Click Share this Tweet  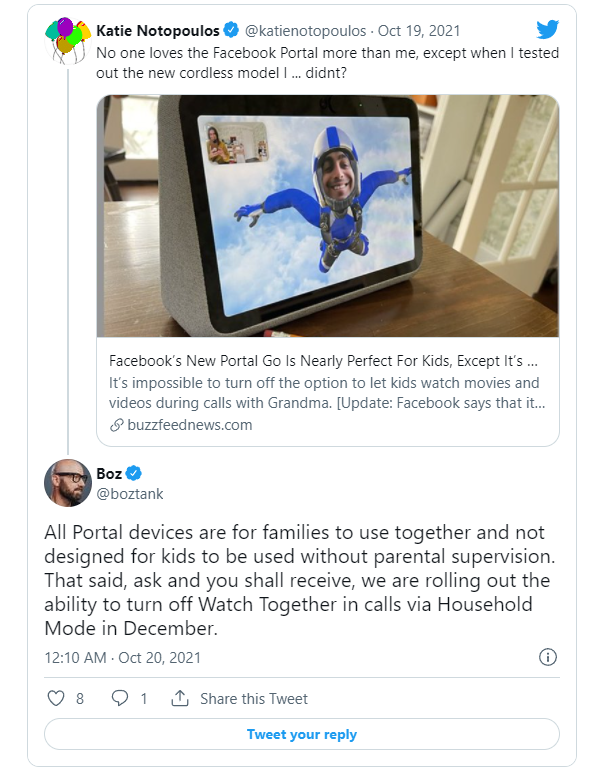tap(254, 698)
